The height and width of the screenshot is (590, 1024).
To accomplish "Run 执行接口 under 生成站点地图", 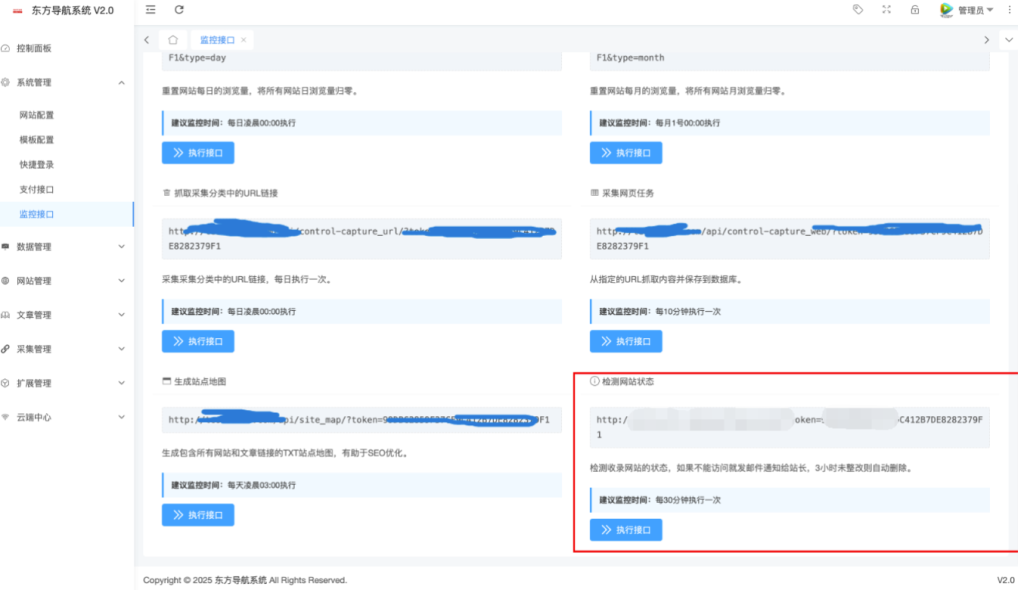I will 198,515.
